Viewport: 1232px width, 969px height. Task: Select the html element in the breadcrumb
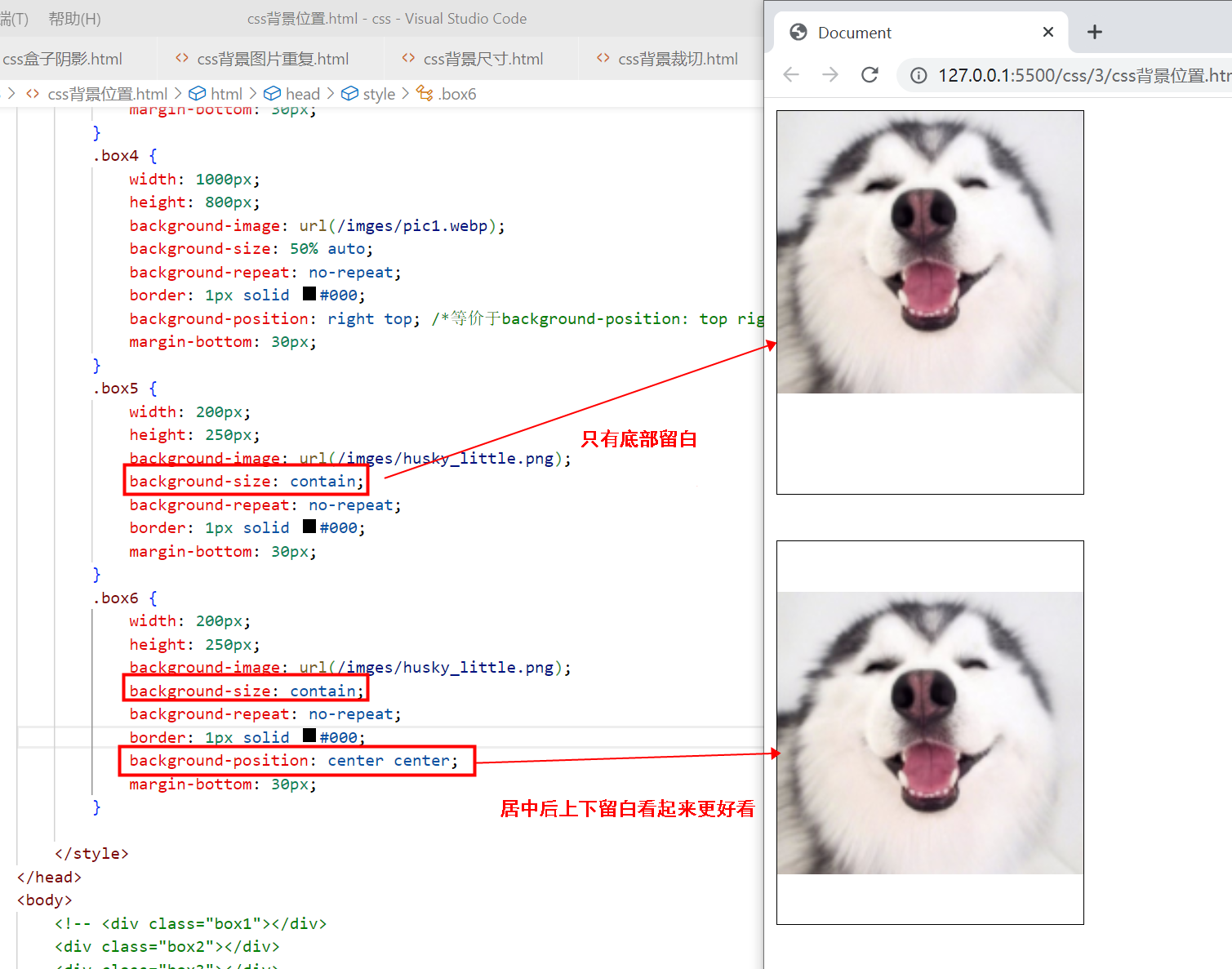[x=226, y=94]
